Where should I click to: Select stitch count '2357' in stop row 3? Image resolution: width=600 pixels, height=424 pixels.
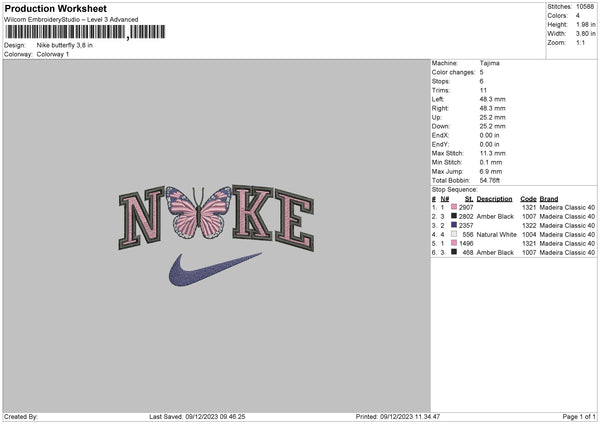(466, 225)
